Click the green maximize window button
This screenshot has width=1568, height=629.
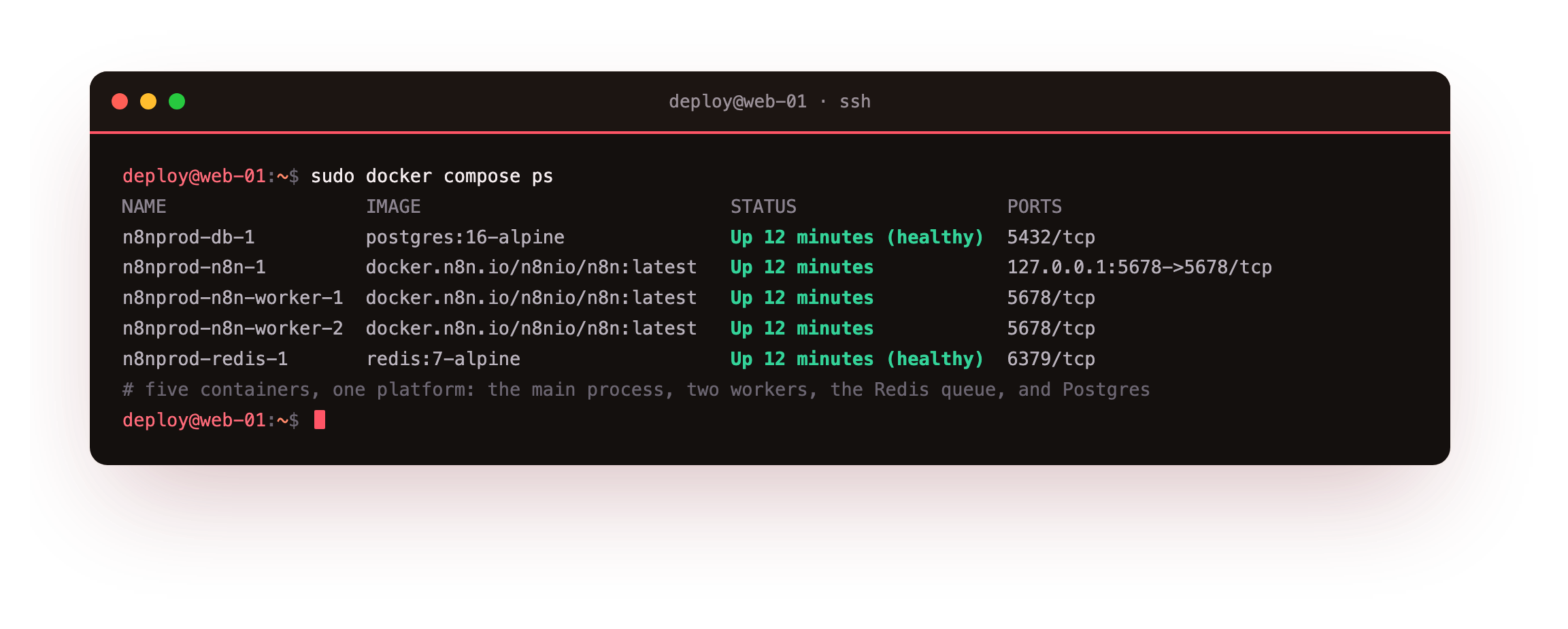pyautogui.click(x=177, y=101)
